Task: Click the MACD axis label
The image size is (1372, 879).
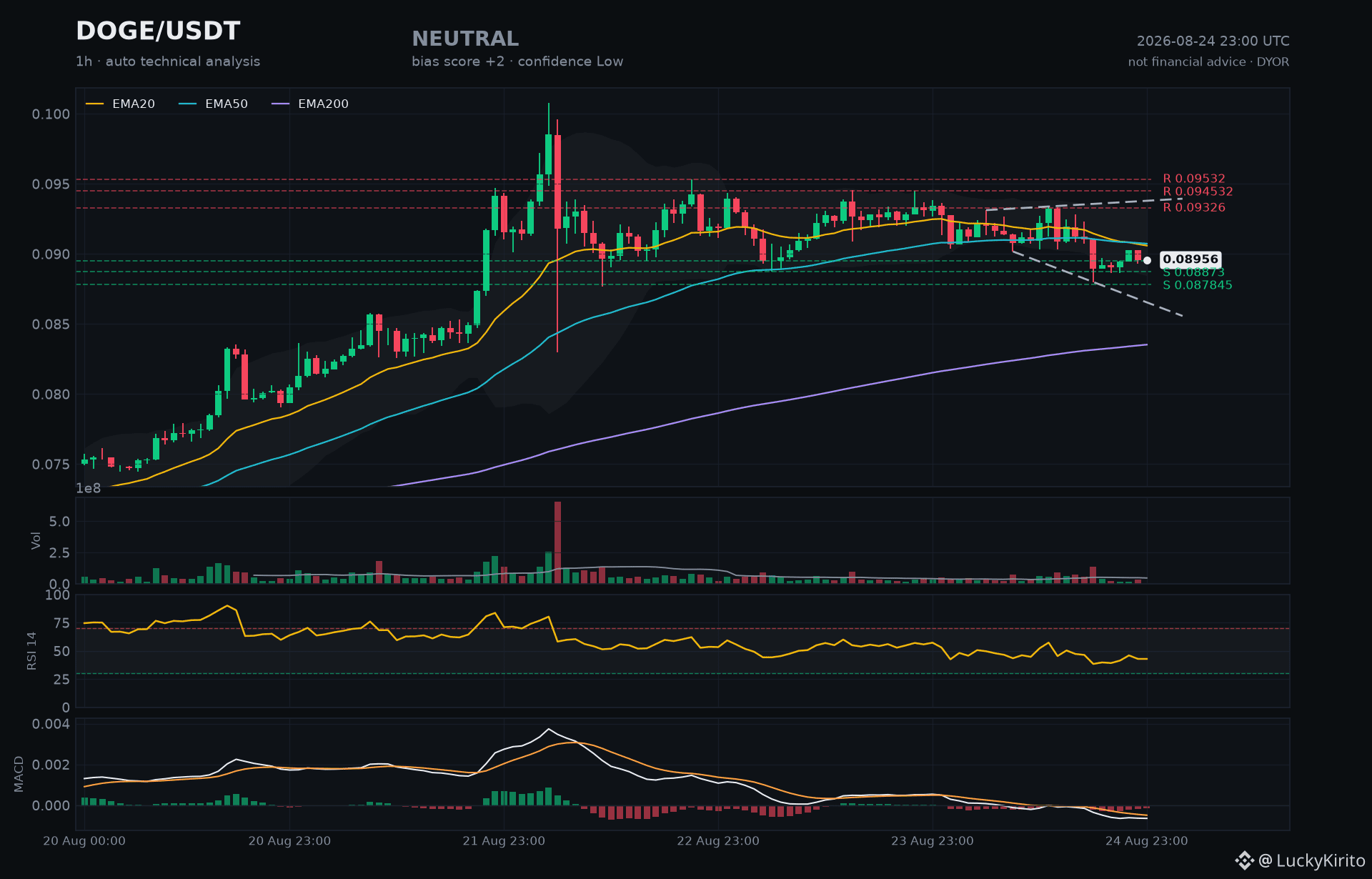Action: 19,774
